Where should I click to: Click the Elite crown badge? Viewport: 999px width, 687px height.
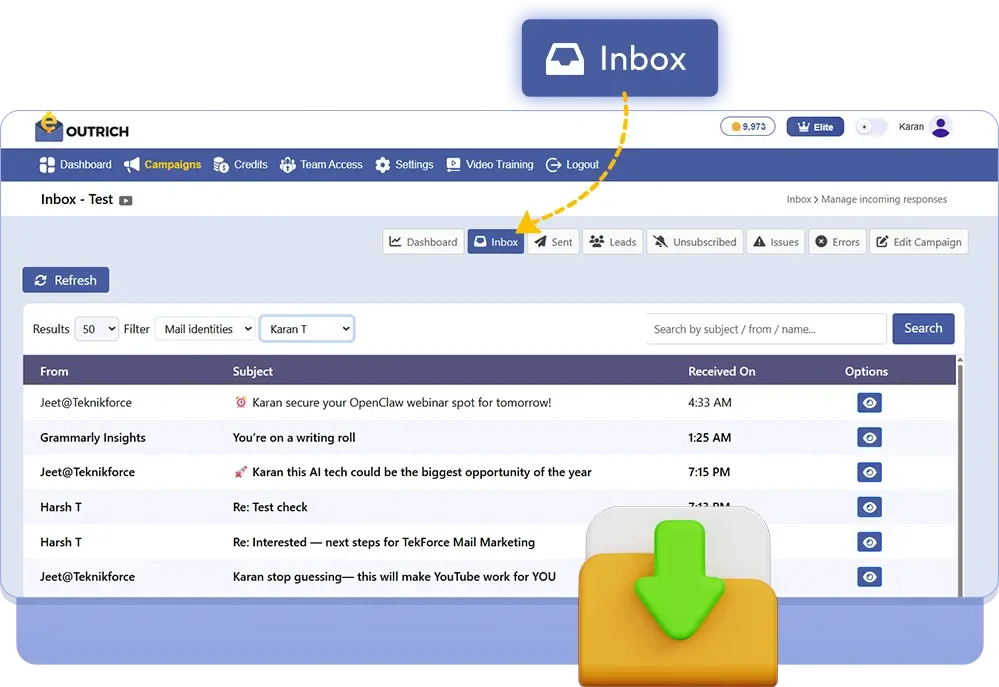815,127
